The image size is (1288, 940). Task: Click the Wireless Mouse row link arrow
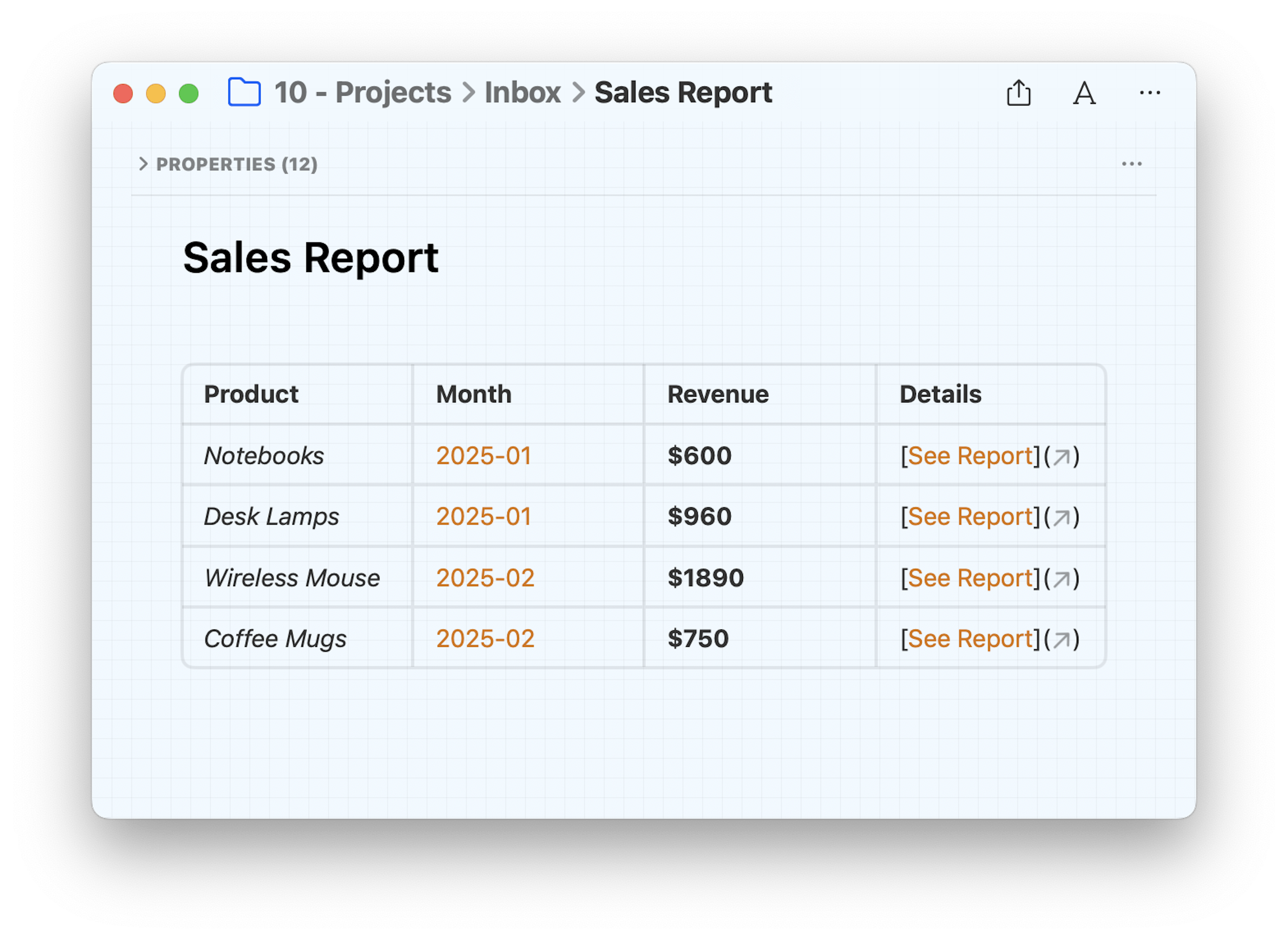[x=1061, y=579]
